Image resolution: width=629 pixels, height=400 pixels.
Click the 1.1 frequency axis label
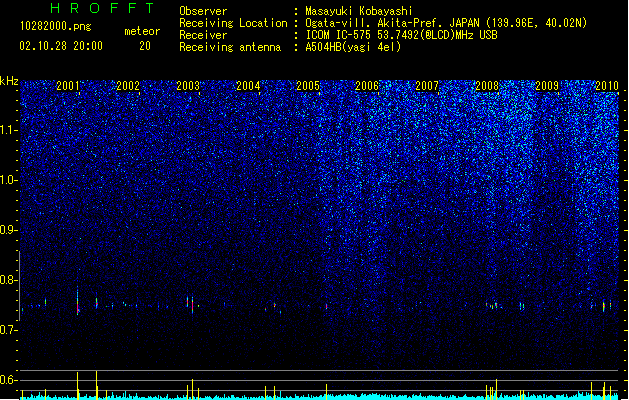[9, 130]
